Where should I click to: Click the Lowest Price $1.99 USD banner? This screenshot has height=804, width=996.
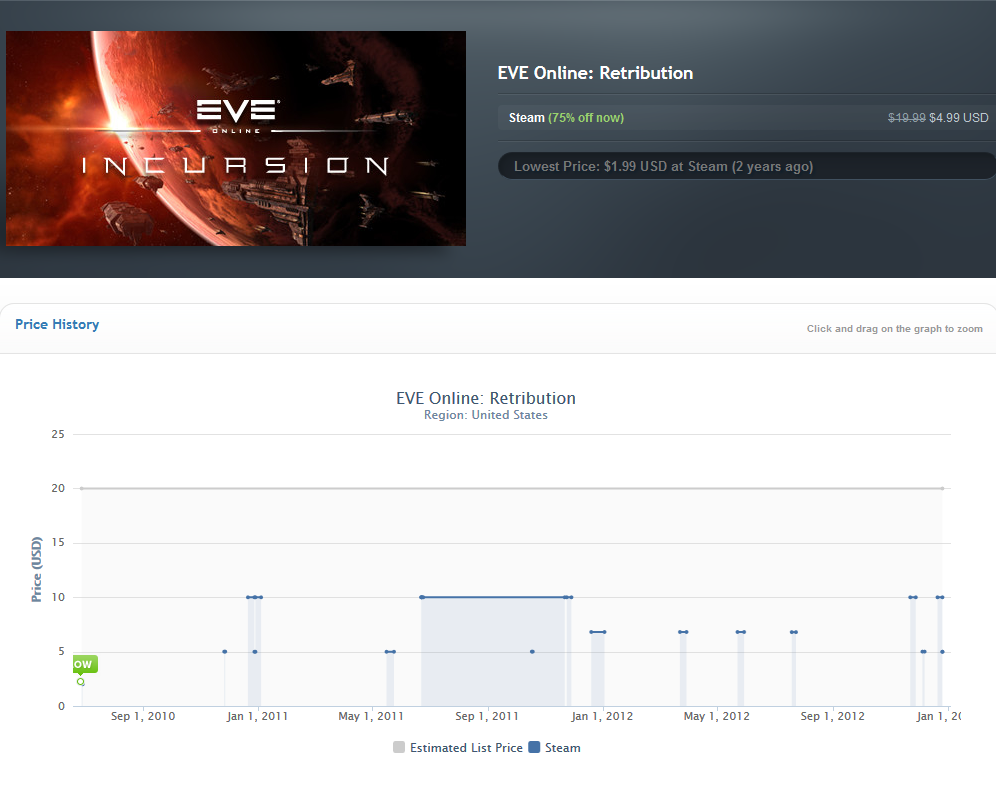pos(747,166)
